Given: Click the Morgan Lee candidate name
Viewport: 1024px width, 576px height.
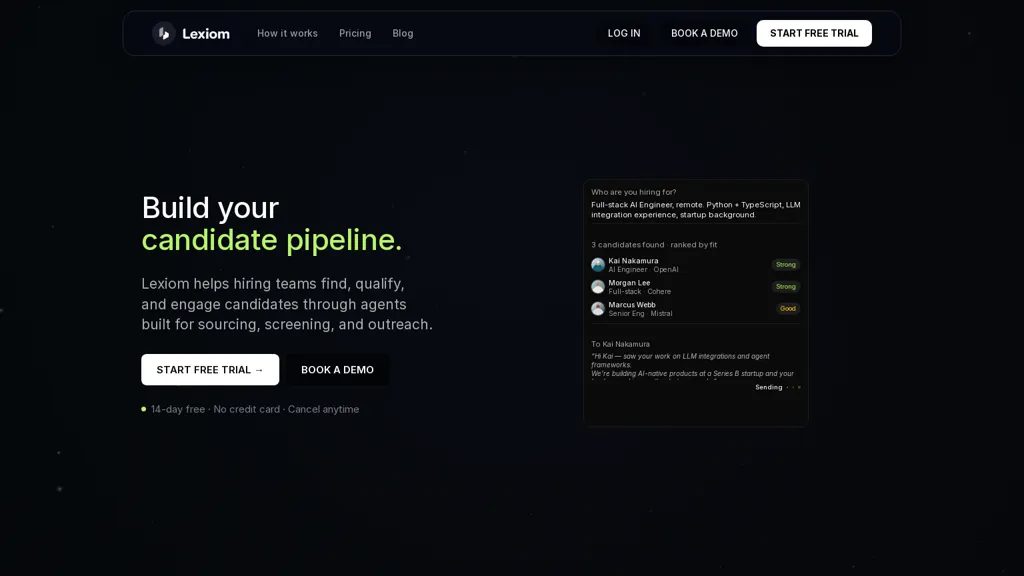Looking at the screenshot, I should point(629,283).
